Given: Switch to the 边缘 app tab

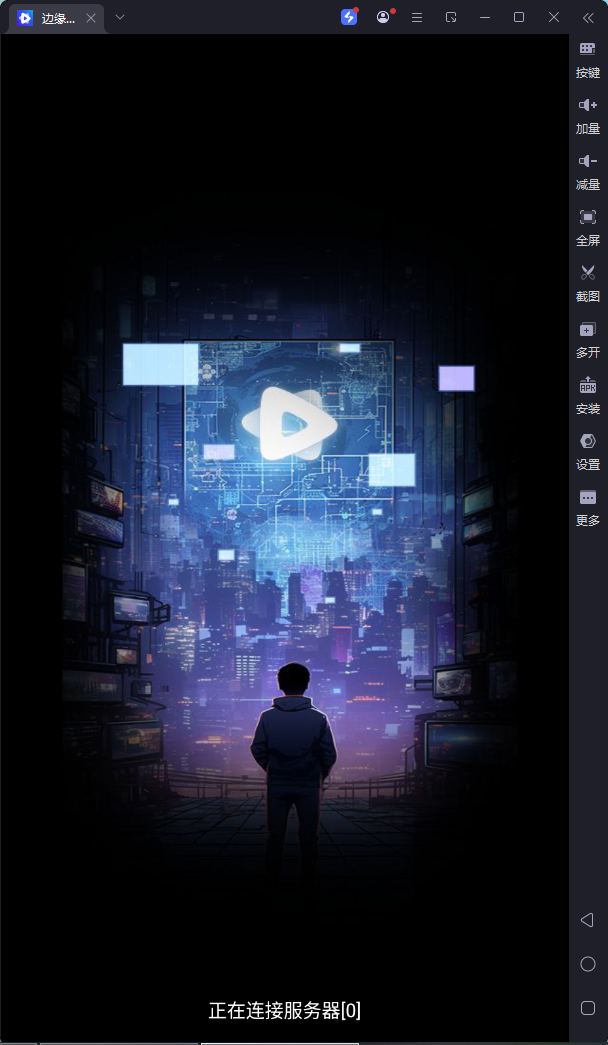Looking at the screenshot, I should tap(50, 18).
